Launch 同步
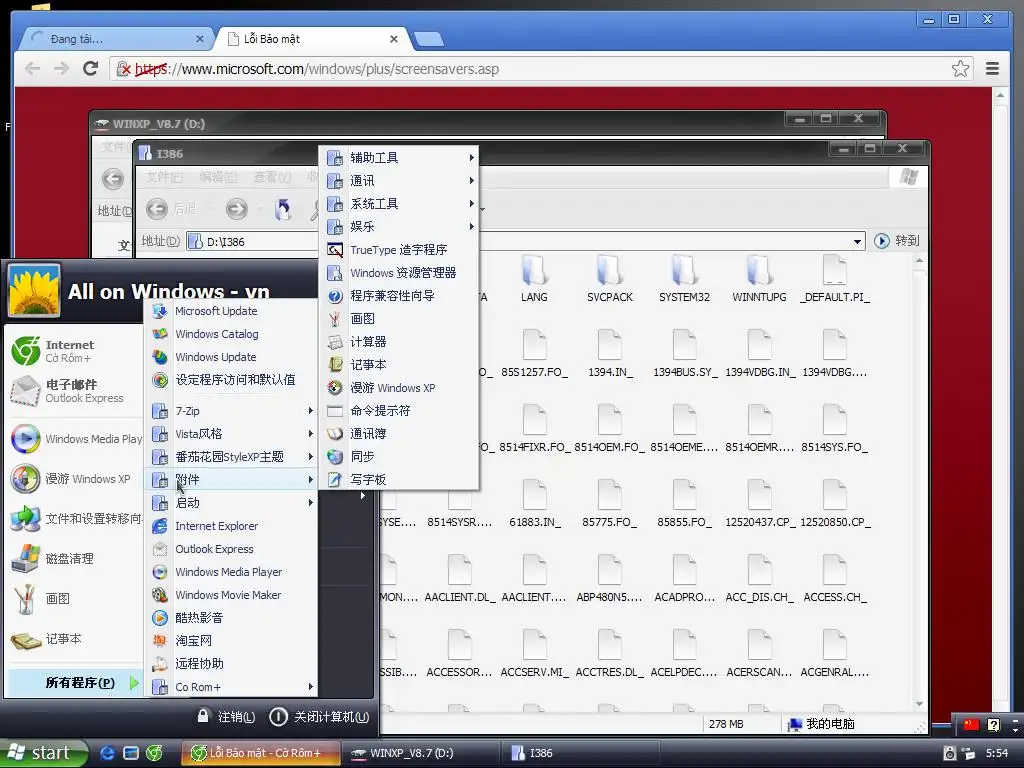 [400, 456]
